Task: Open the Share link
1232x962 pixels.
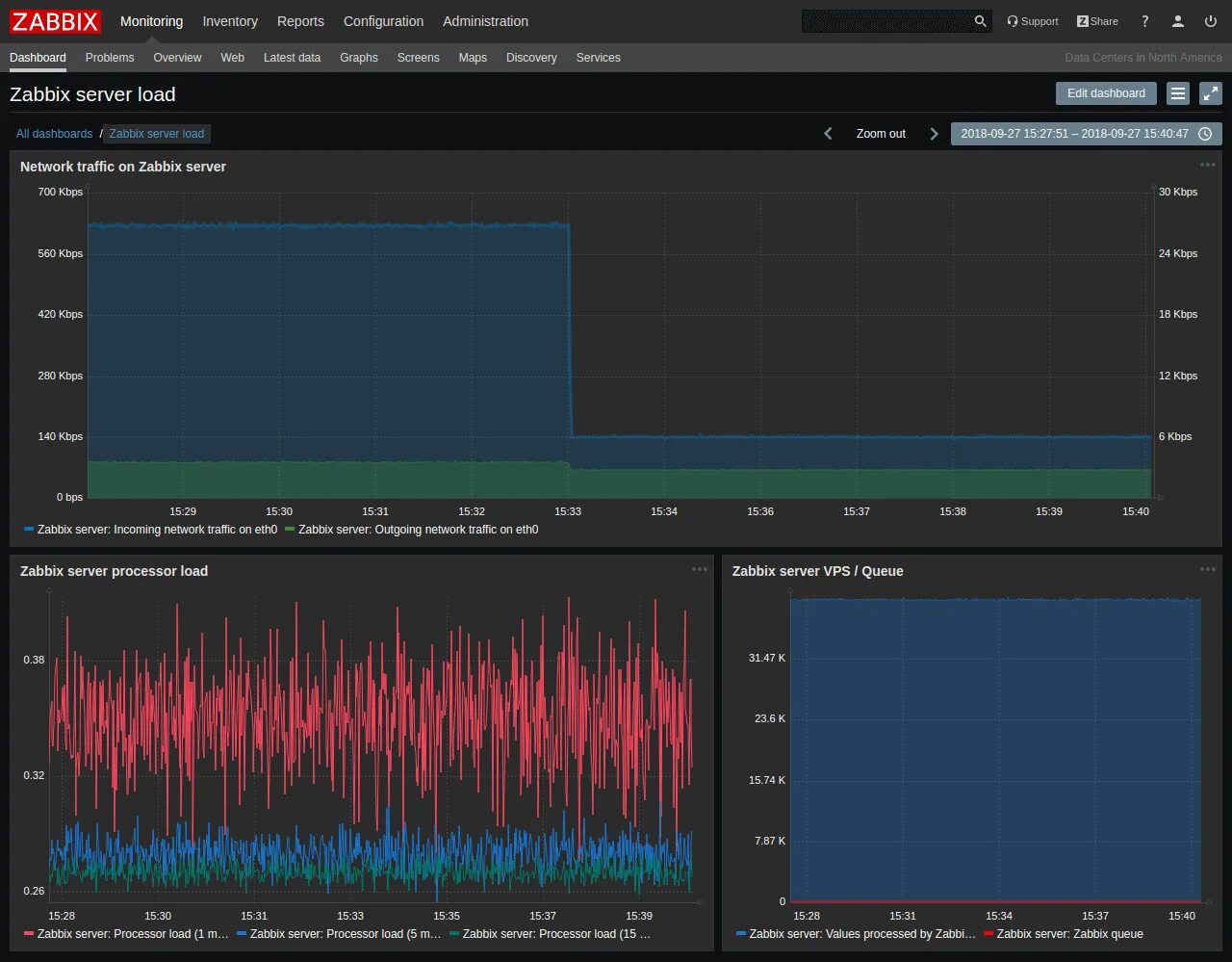Action: click(1097, 21)
